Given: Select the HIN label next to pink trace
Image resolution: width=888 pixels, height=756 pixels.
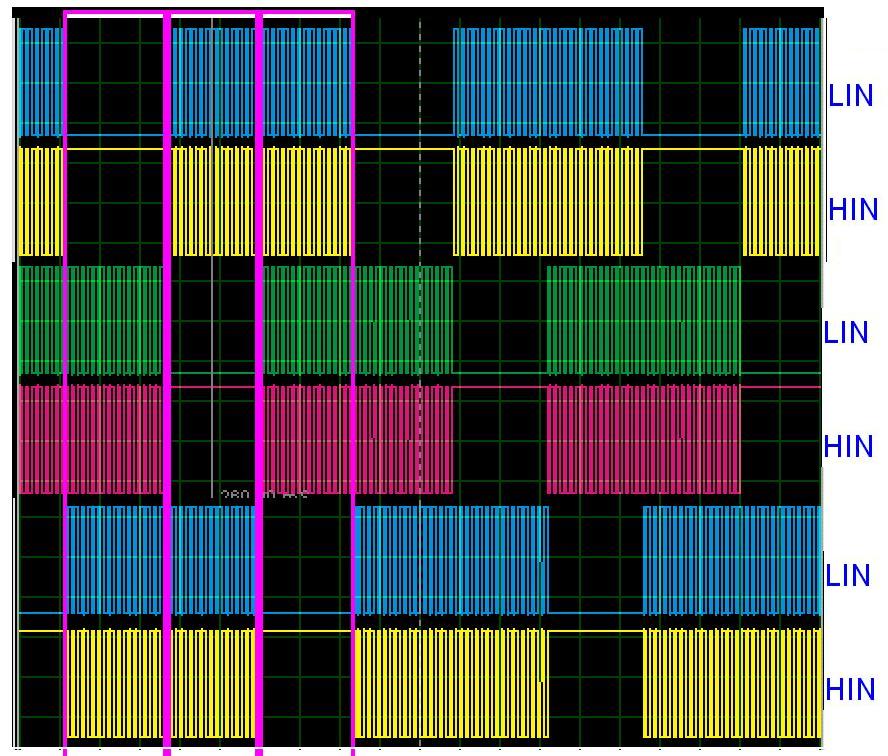Looking at the screenshot, I should coord(849,447).
